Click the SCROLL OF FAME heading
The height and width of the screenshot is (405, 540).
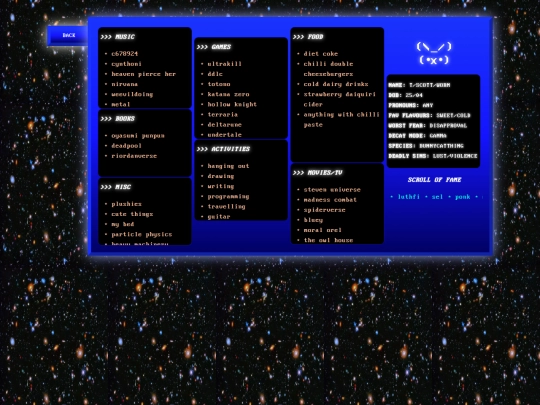click(434, 180)
